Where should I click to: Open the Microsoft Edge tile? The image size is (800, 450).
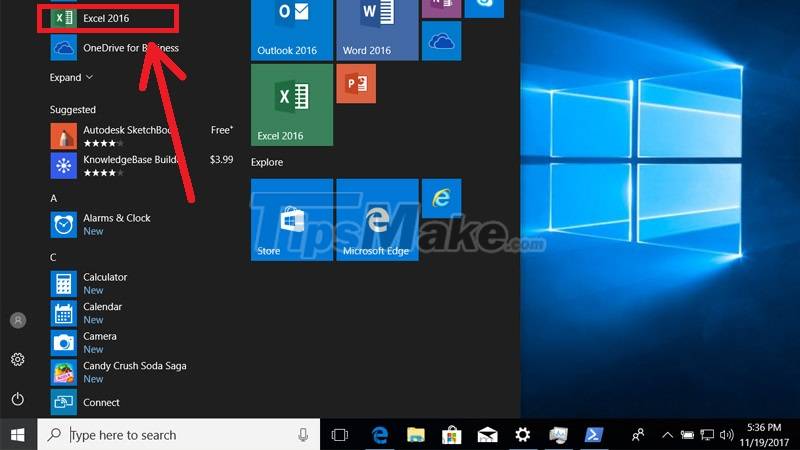[378, 220]
